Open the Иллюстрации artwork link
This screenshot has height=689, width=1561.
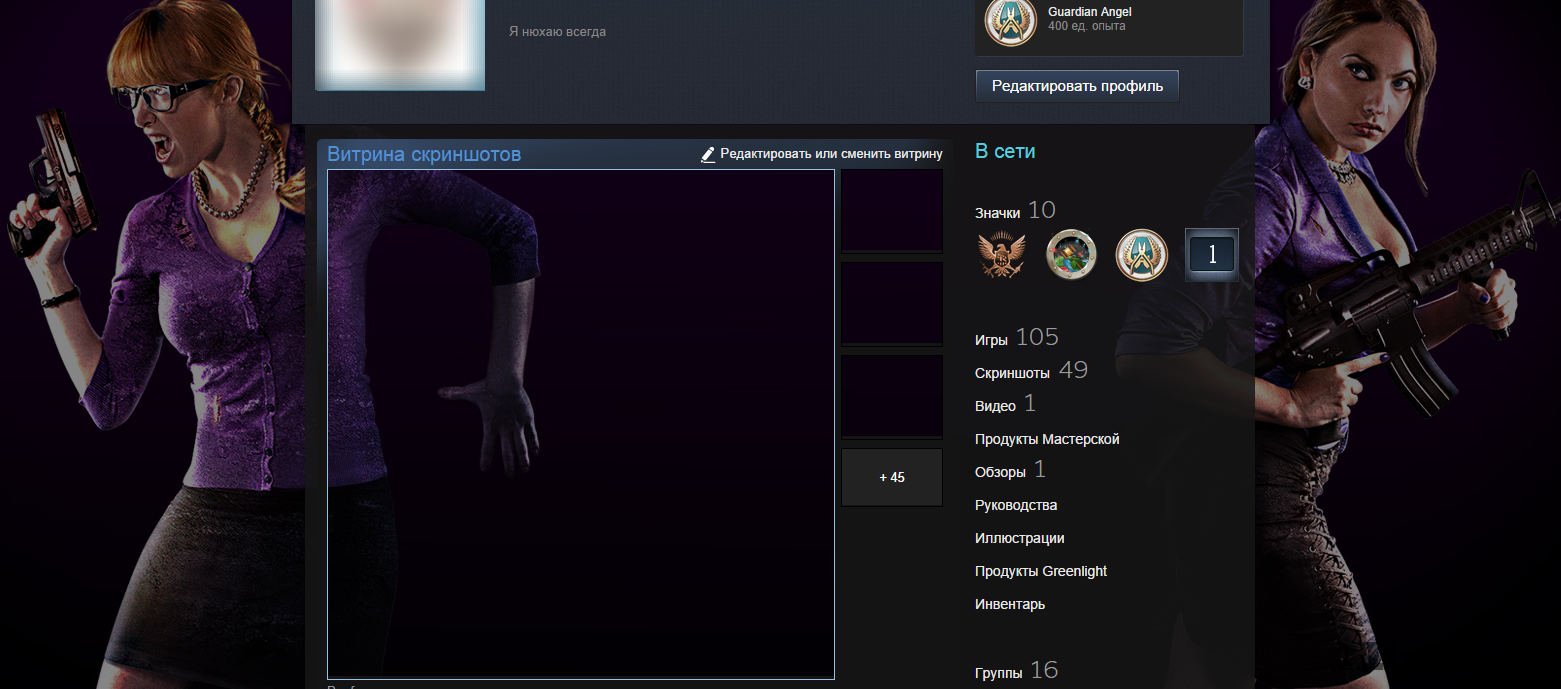[x=1019, y=538]
